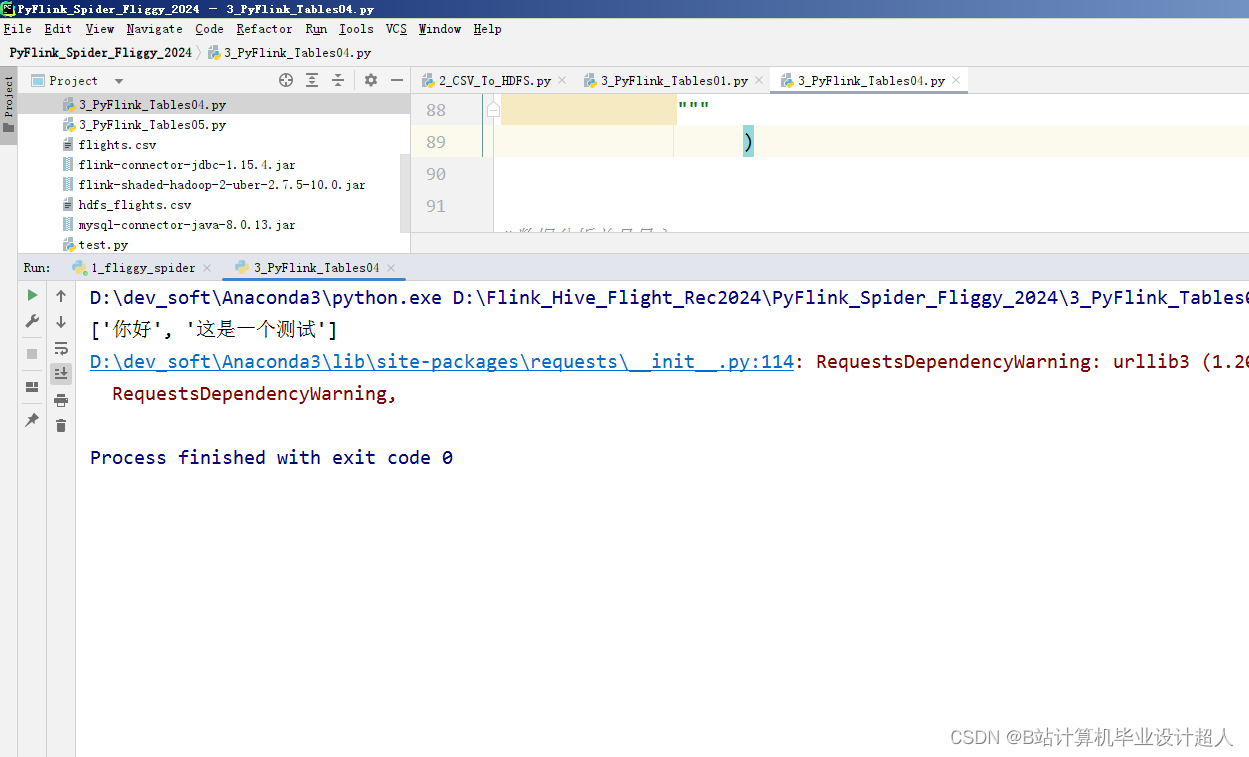This screenshot has height=757, width=1249.
Task: Open run configuration wrench settings
Action: pos(32,322)
